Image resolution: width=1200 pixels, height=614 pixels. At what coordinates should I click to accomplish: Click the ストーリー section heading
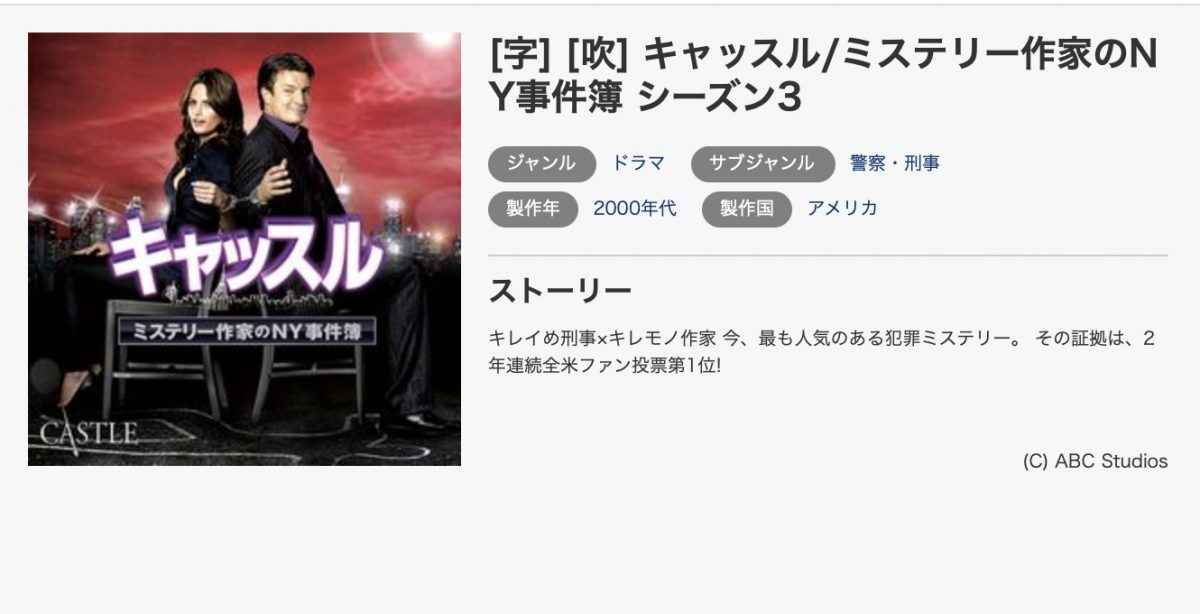[x=560, y=291]
